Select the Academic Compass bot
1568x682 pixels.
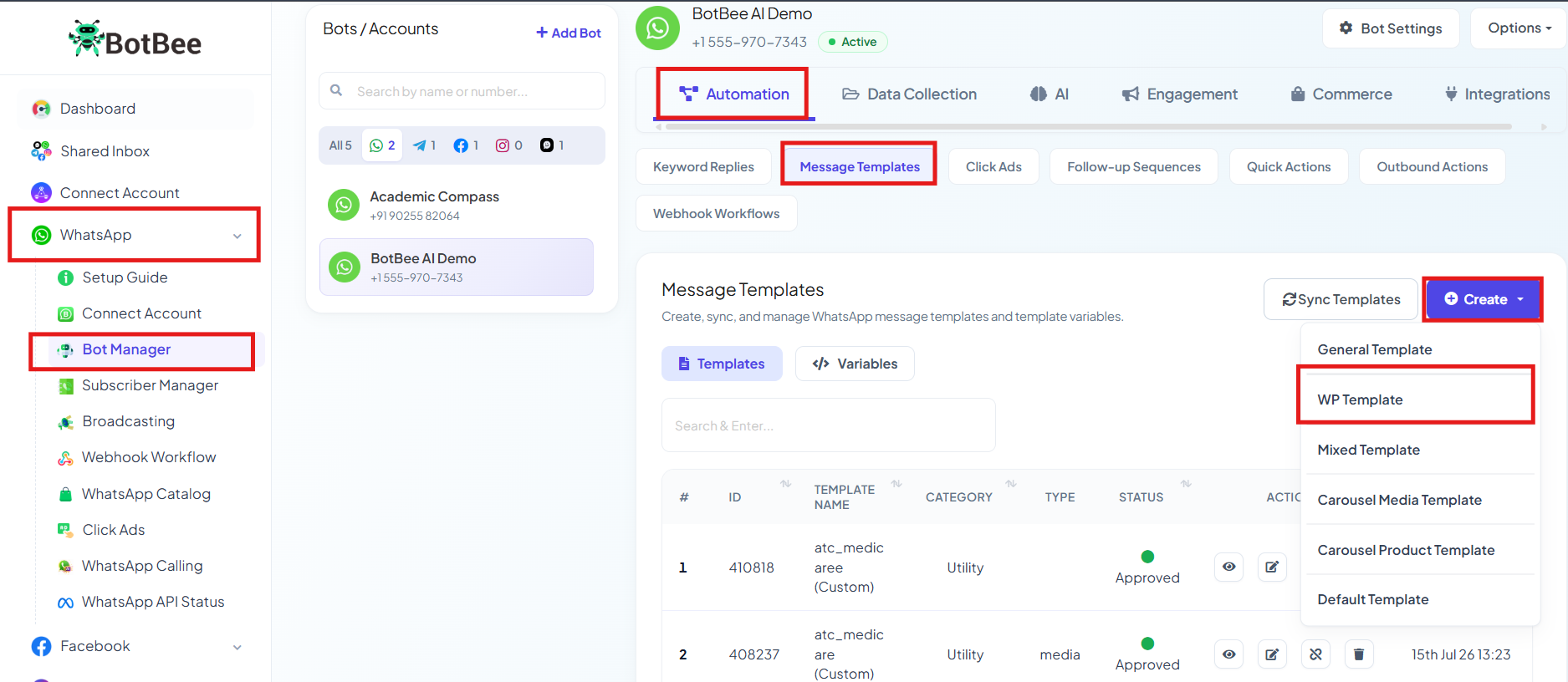[x=457, y=205]
